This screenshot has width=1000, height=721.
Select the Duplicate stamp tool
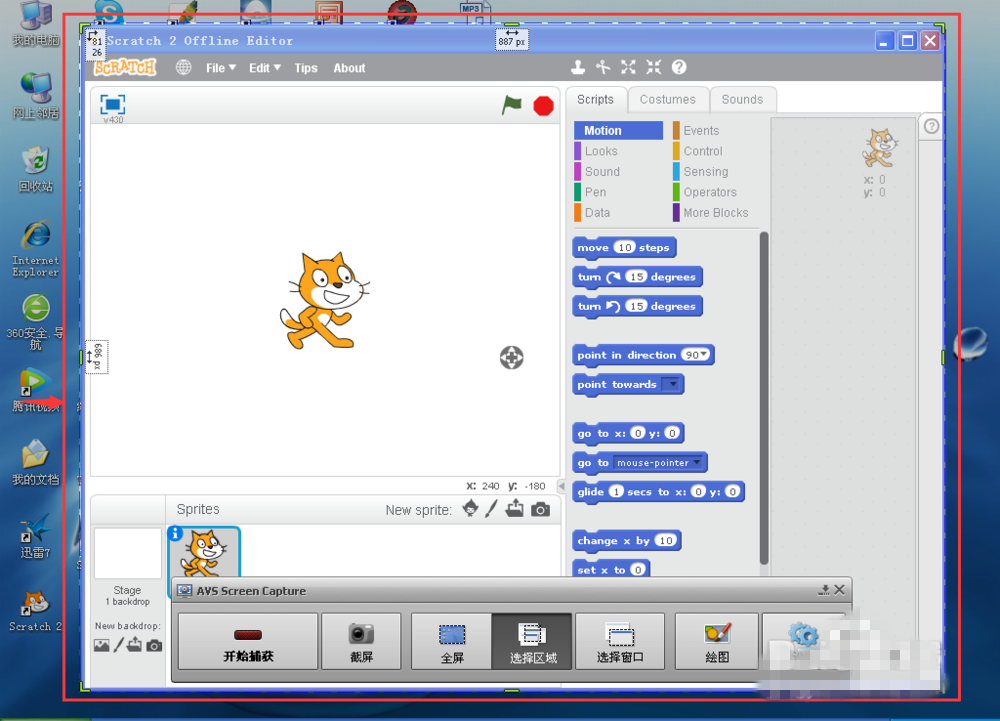(578, 68)
